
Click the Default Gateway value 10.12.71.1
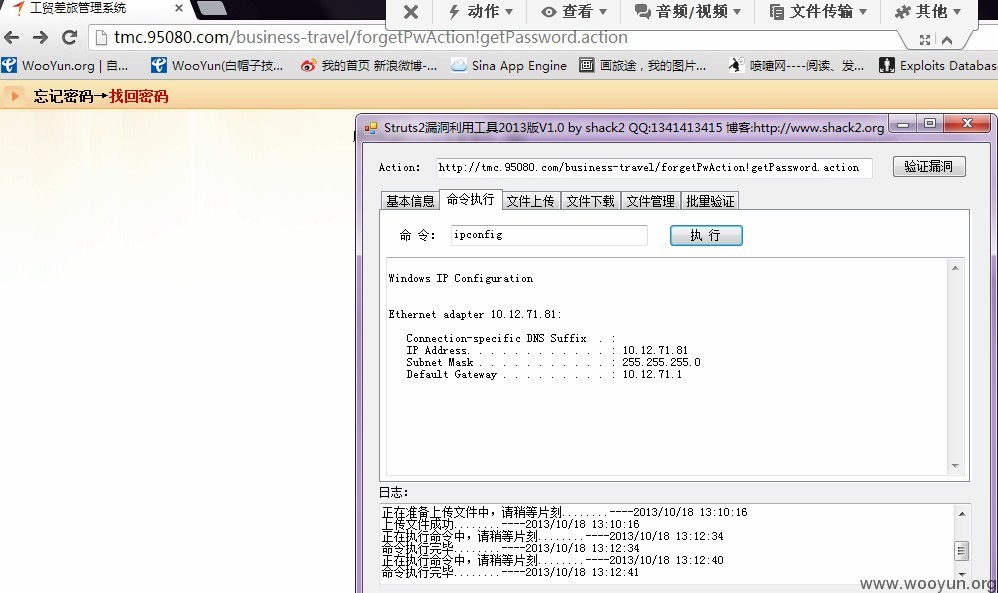click(x=652, y=374)
